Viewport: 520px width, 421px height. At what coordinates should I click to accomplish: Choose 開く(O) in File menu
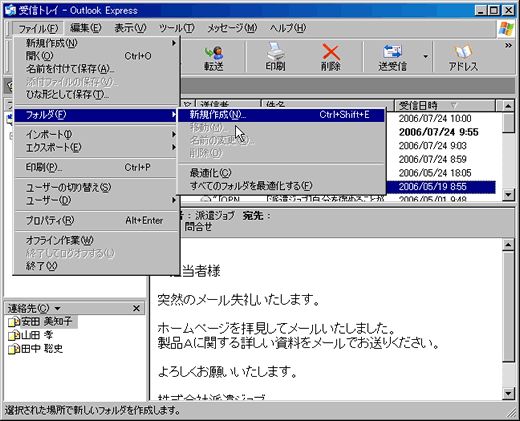click(96, 56)
